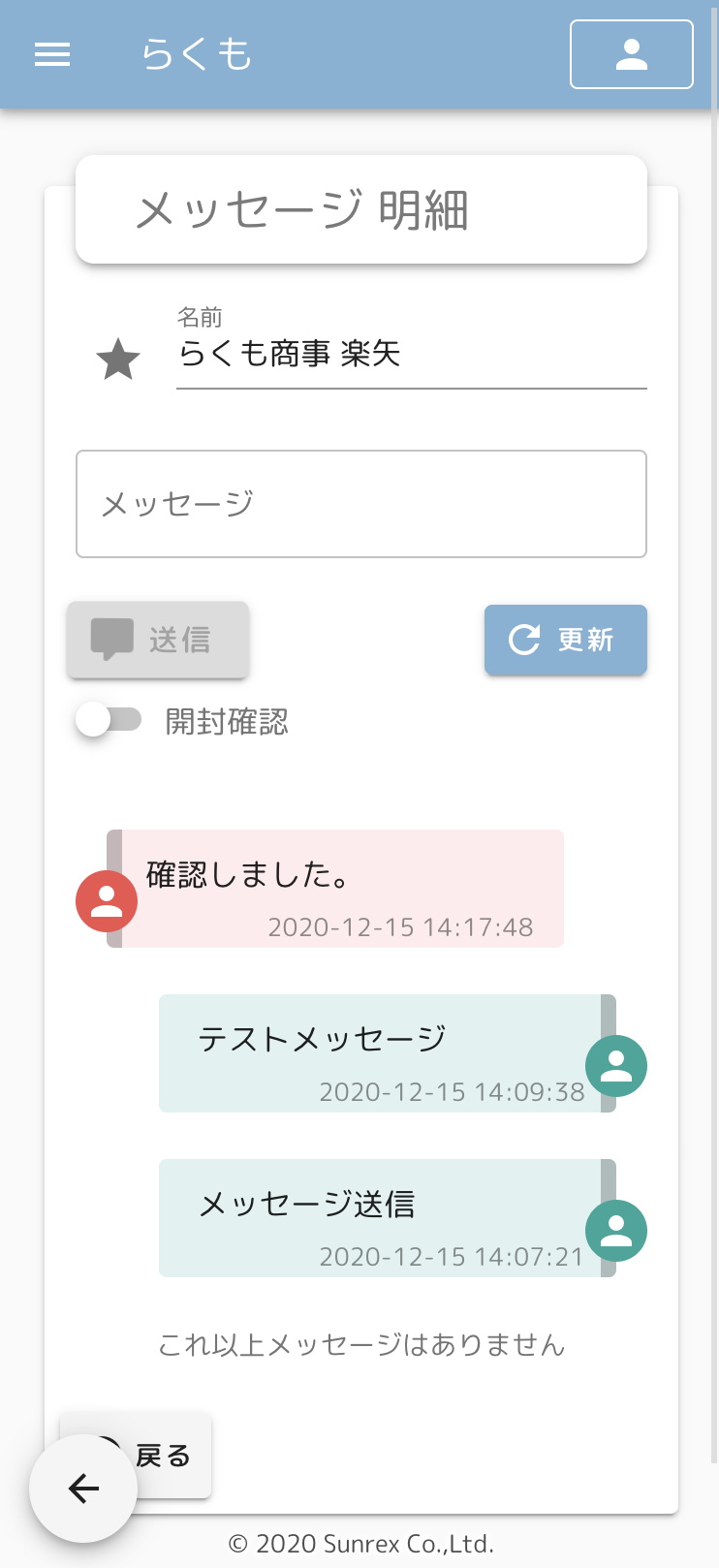Click into the メッセージ input field
Screen dimensions: 719x1568
[x=361, y=504]
